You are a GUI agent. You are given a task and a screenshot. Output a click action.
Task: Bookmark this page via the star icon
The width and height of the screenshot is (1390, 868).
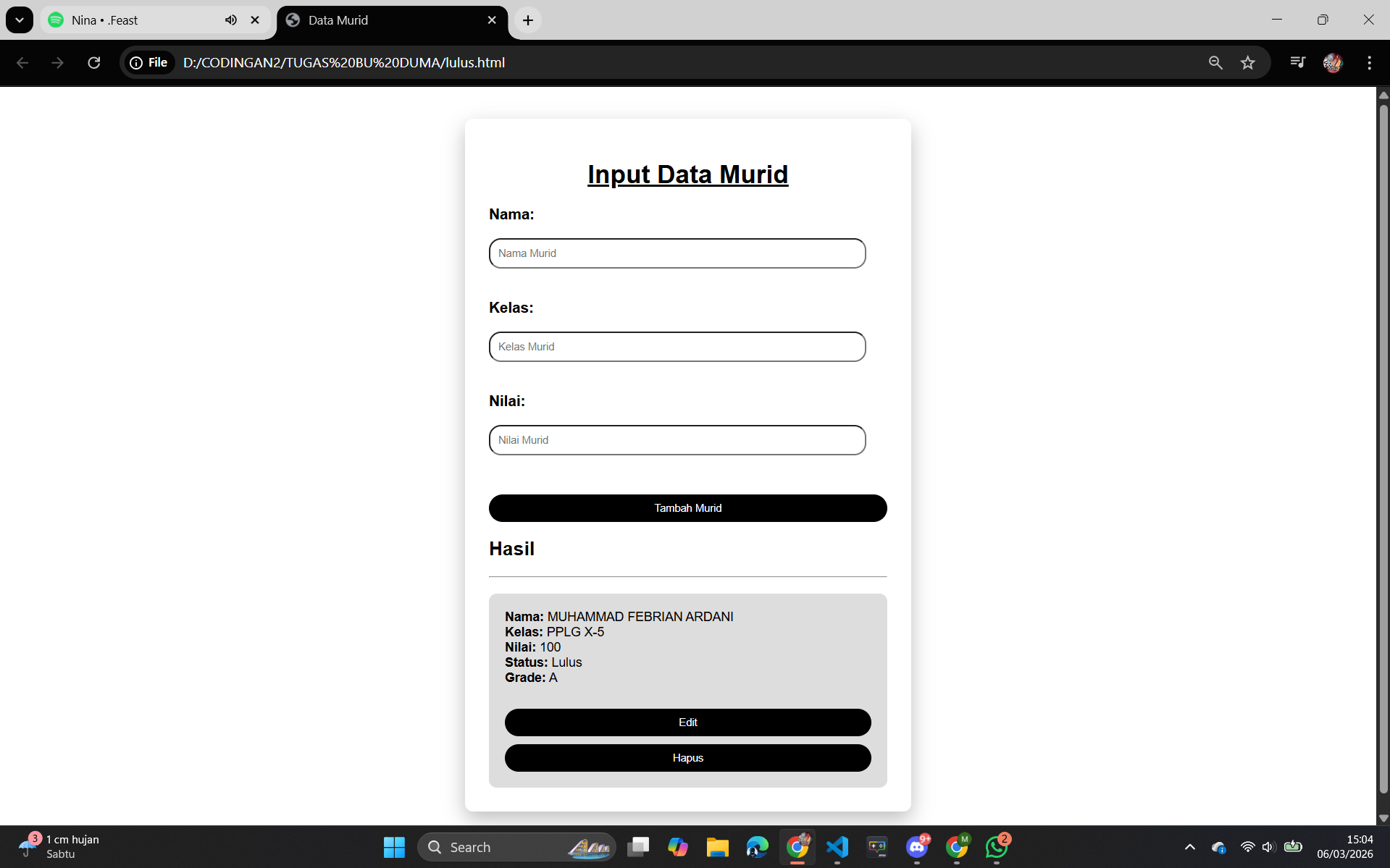point(1247,62)
